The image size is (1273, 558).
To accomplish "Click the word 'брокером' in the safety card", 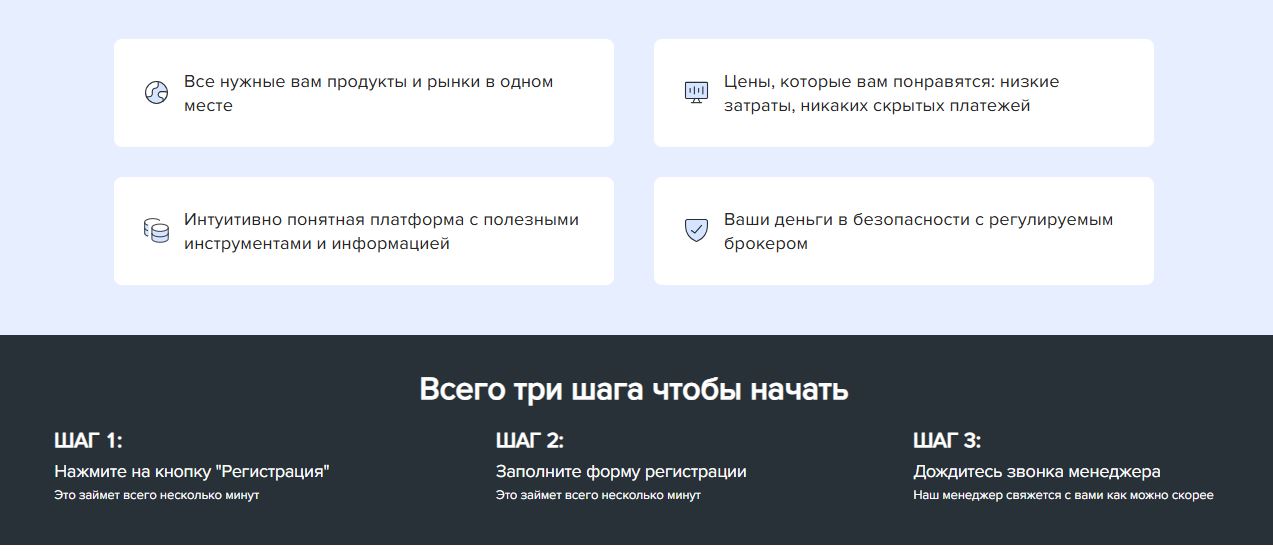I will click(x=765, y=244).
